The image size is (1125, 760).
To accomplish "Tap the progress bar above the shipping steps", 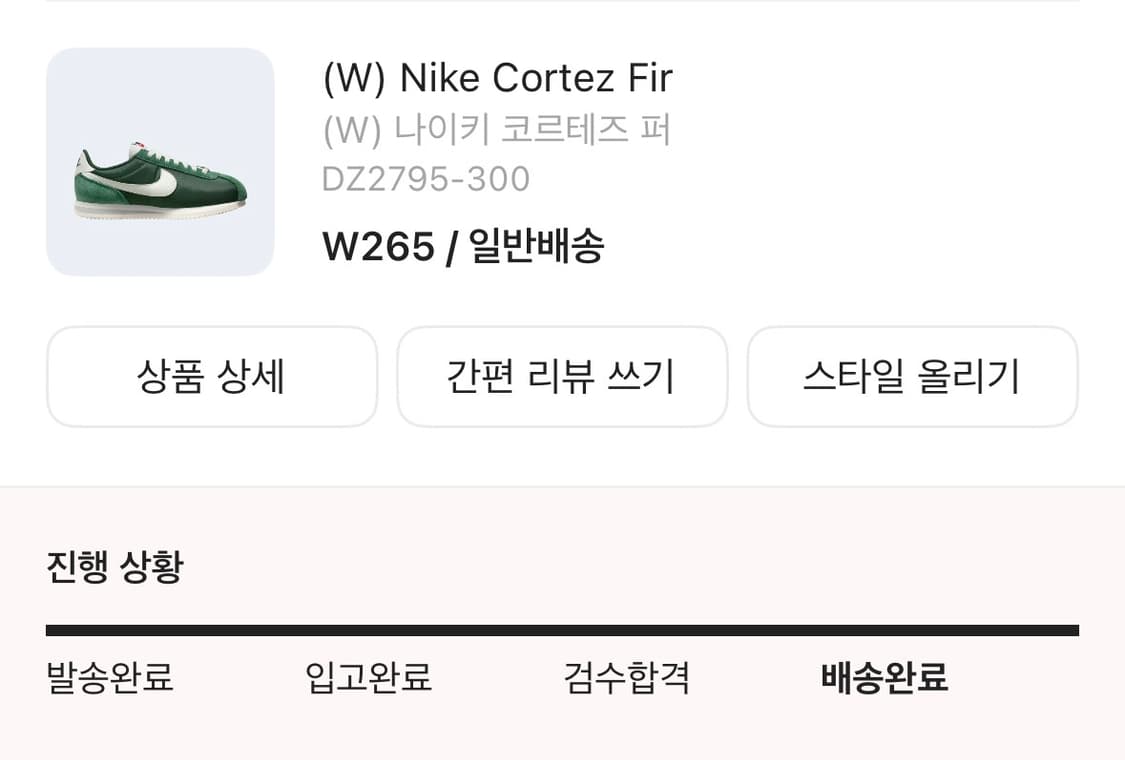I will [562, 628].
